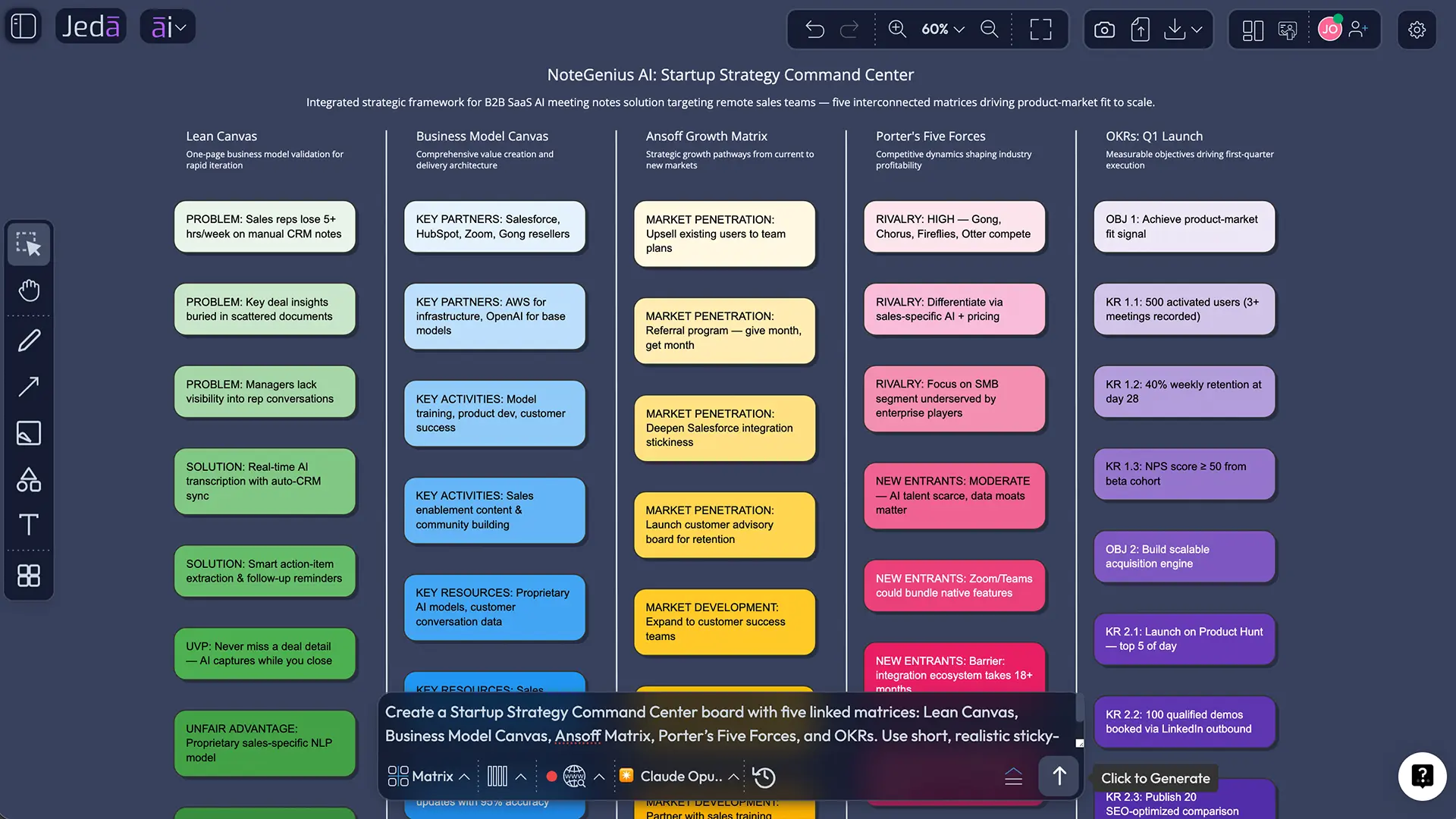Upload a file using the upload icon
This screenshot has width=1456, height=819.
click(1140, 30)
